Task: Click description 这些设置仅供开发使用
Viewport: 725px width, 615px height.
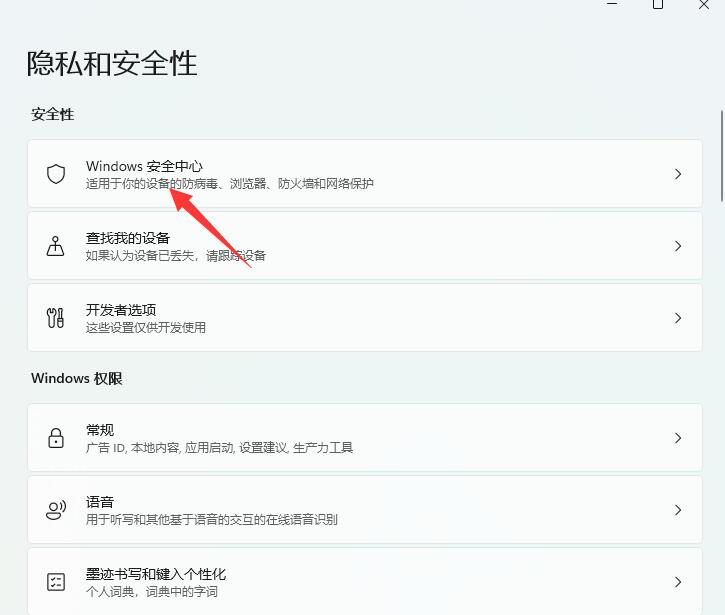Action: (x=146, y=328)
